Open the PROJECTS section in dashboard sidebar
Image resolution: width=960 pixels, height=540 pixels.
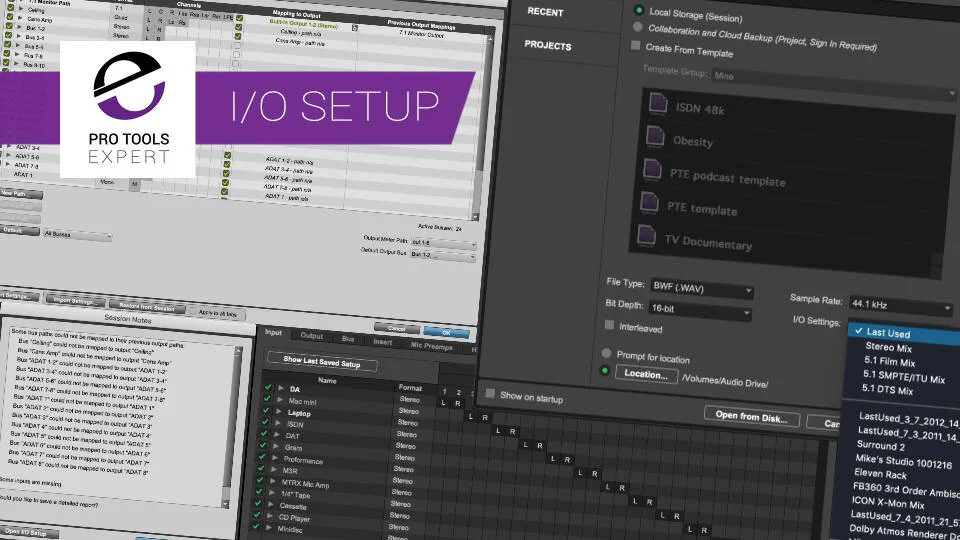[x=547, y=46]
